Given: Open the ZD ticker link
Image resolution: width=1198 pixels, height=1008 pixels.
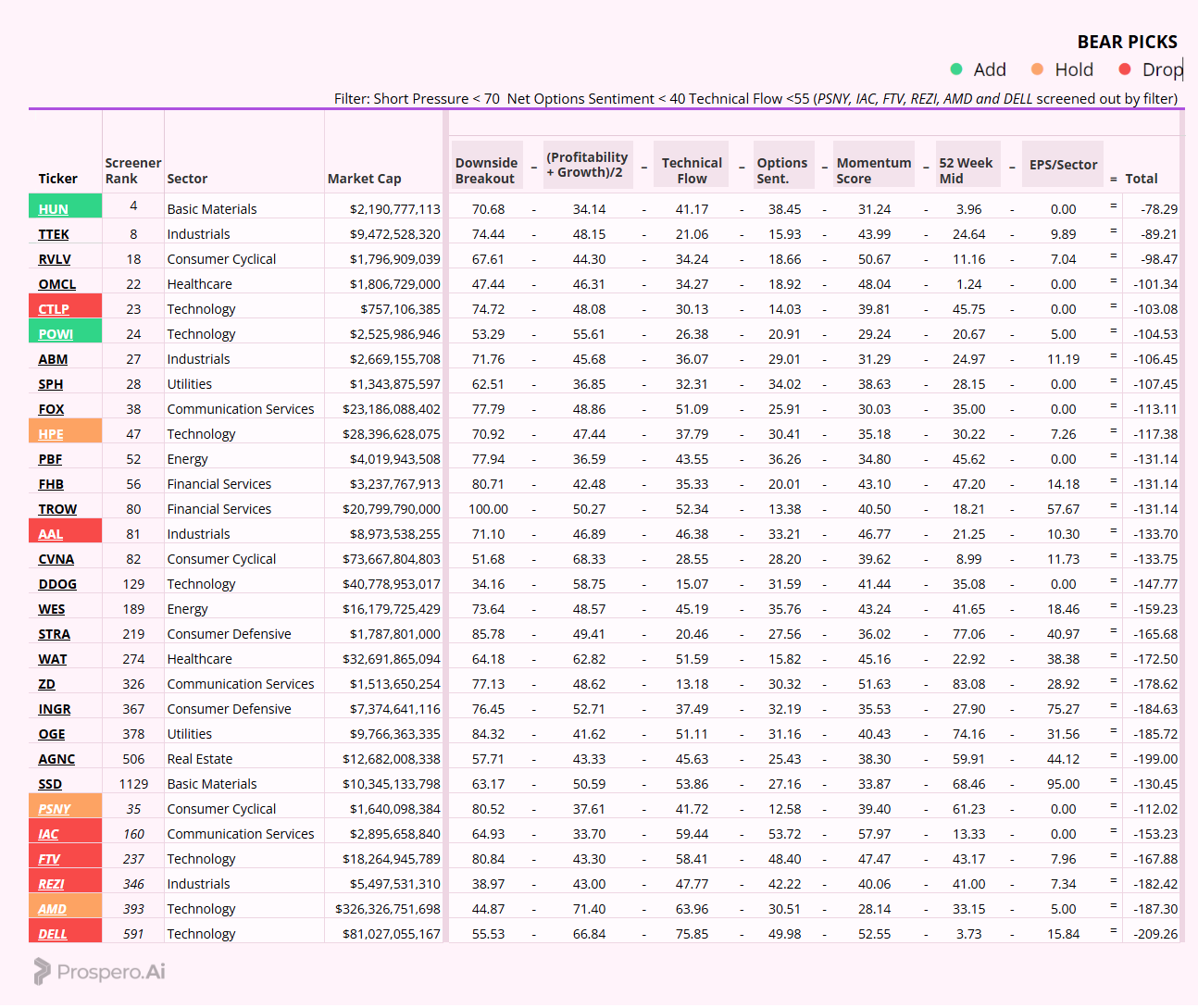Looking at the screenshot, I should 47,684.
